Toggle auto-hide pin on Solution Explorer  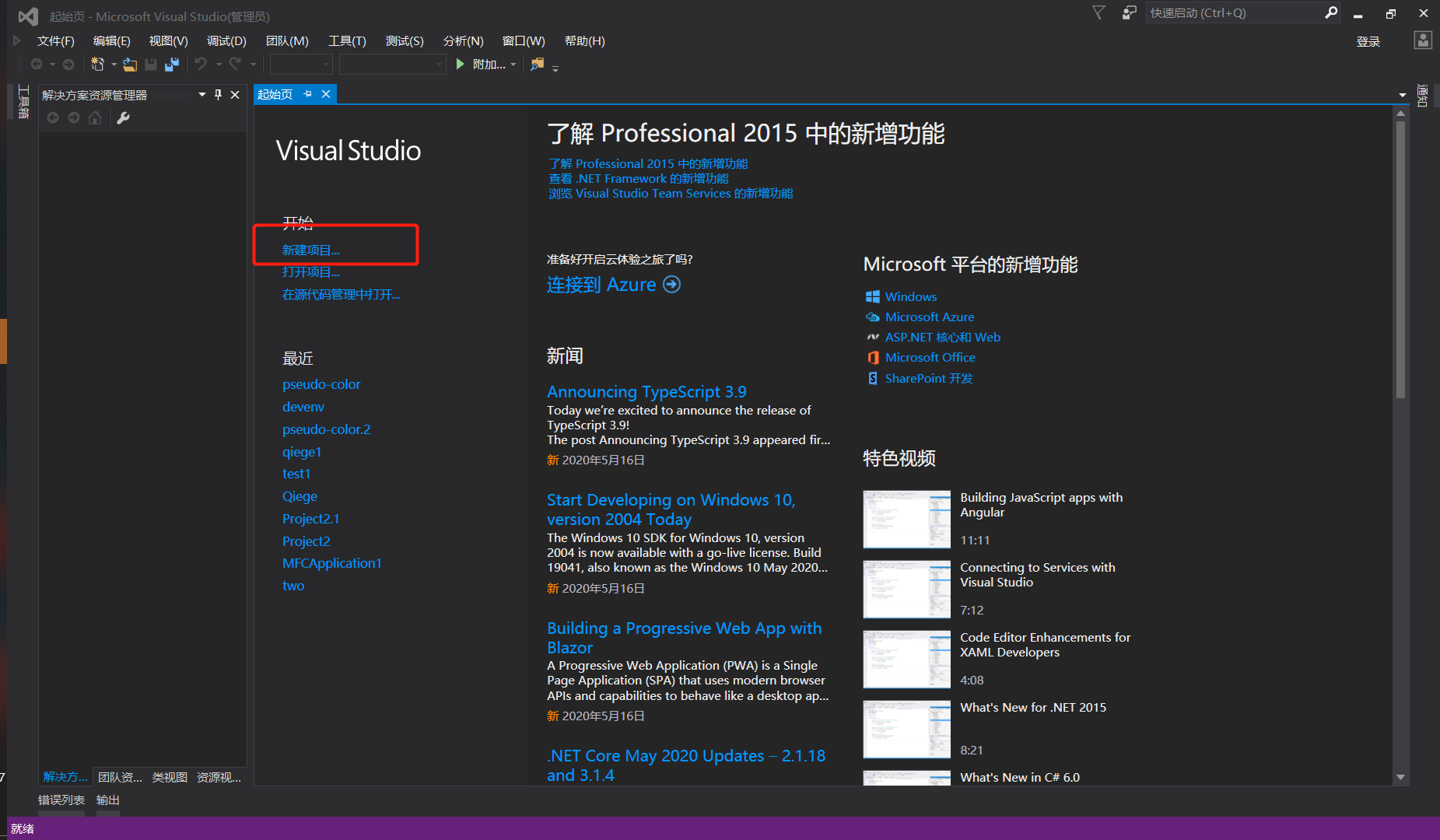218,95
